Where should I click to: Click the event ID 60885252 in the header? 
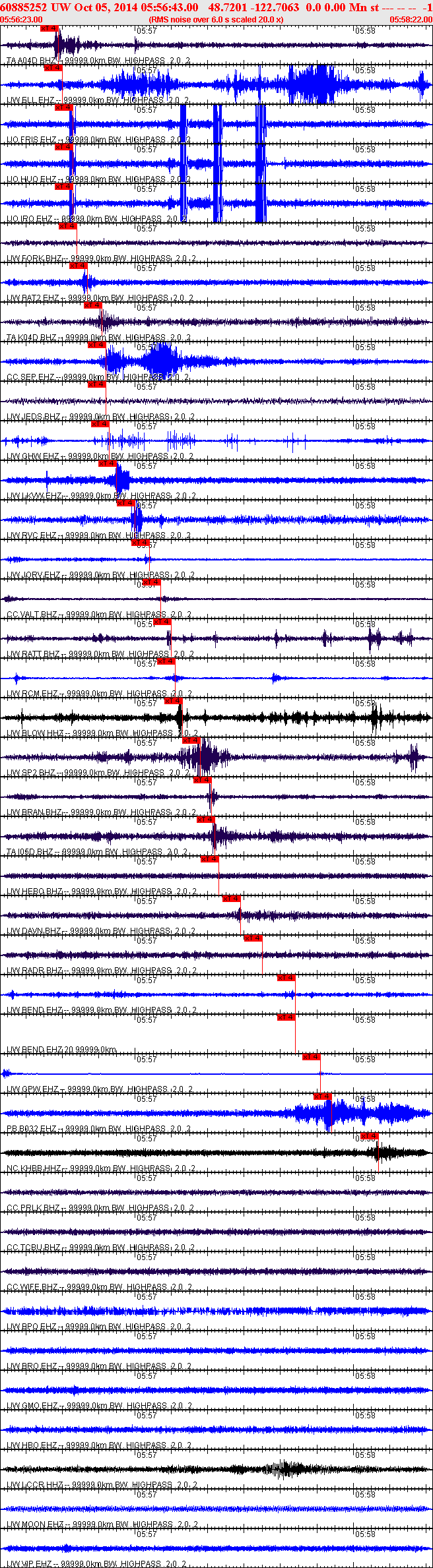[x=24, y=7]
